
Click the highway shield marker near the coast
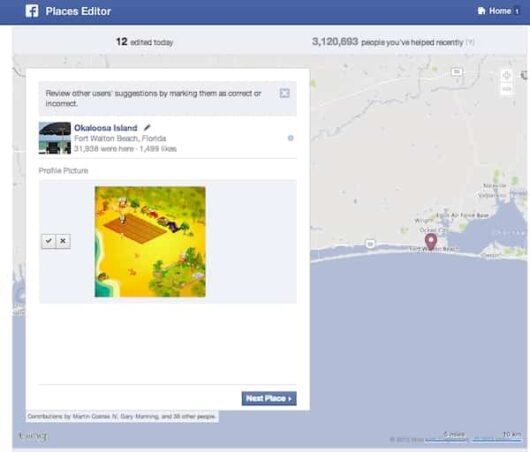[x=371, y=244]
